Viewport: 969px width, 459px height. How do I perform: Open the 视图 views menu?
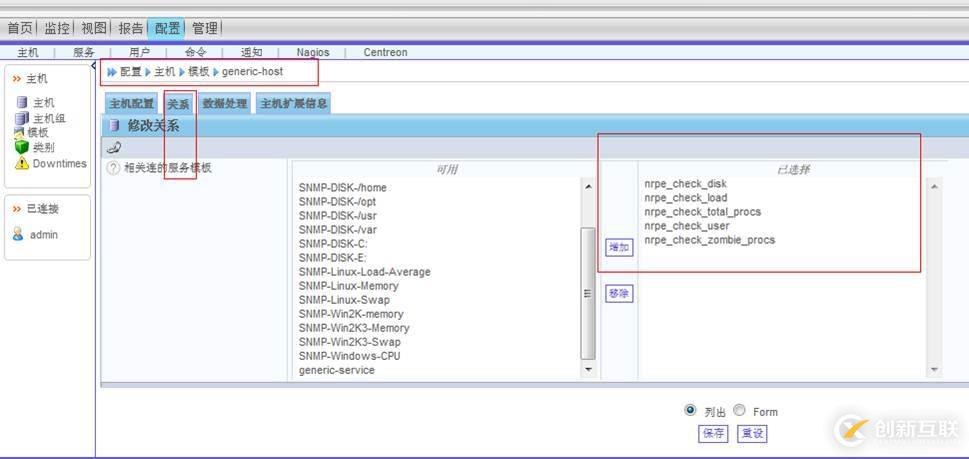point(94,28)
